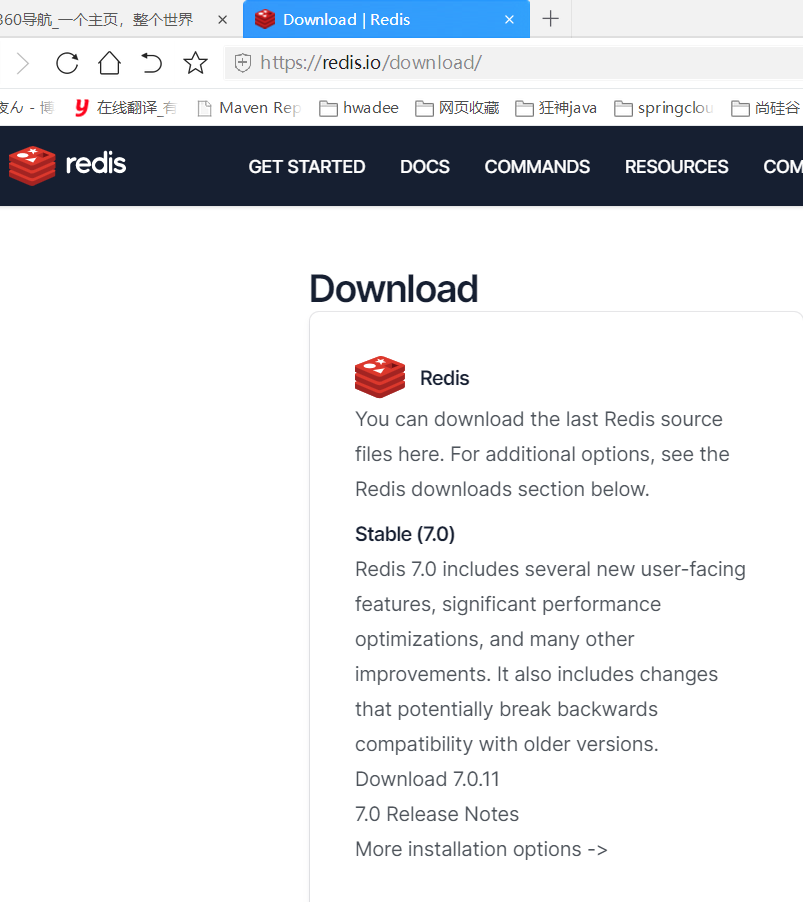Close the Download | Redis tab
Viewport: 803px width, 902px height.
click(x=509, y=20)
